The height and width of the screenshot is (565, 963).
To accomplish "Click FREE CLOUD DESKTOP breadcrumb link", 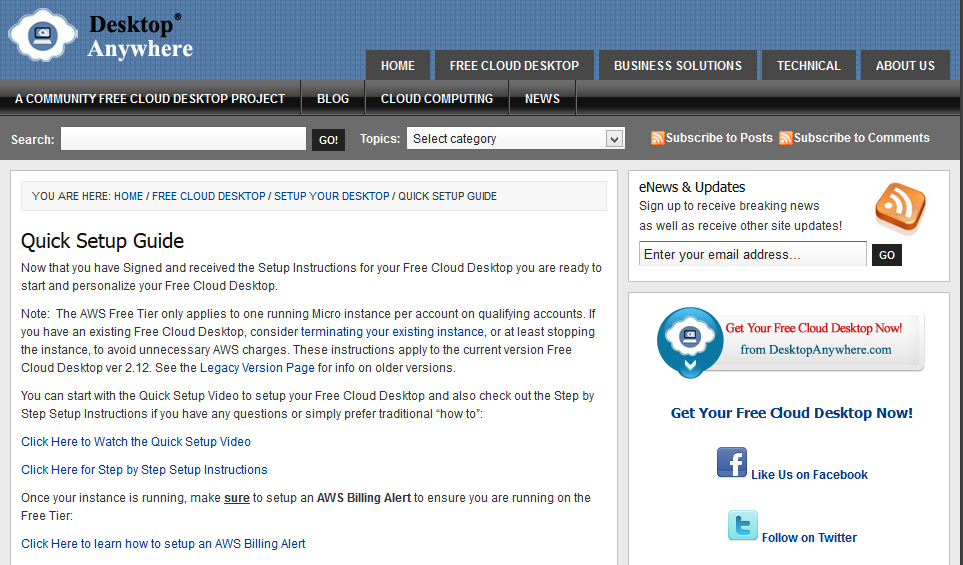I will (208, 197).
